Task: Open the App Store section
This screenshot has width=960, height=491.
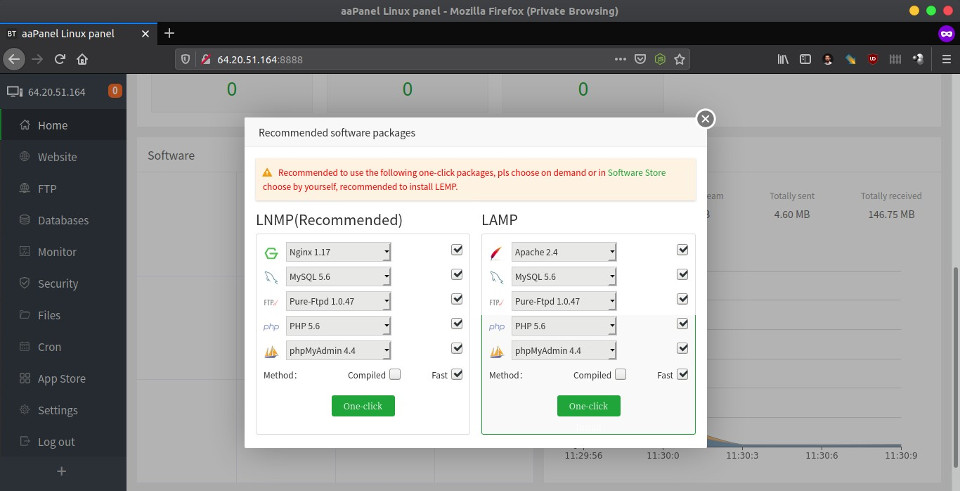Action: [x=63, y=379]
